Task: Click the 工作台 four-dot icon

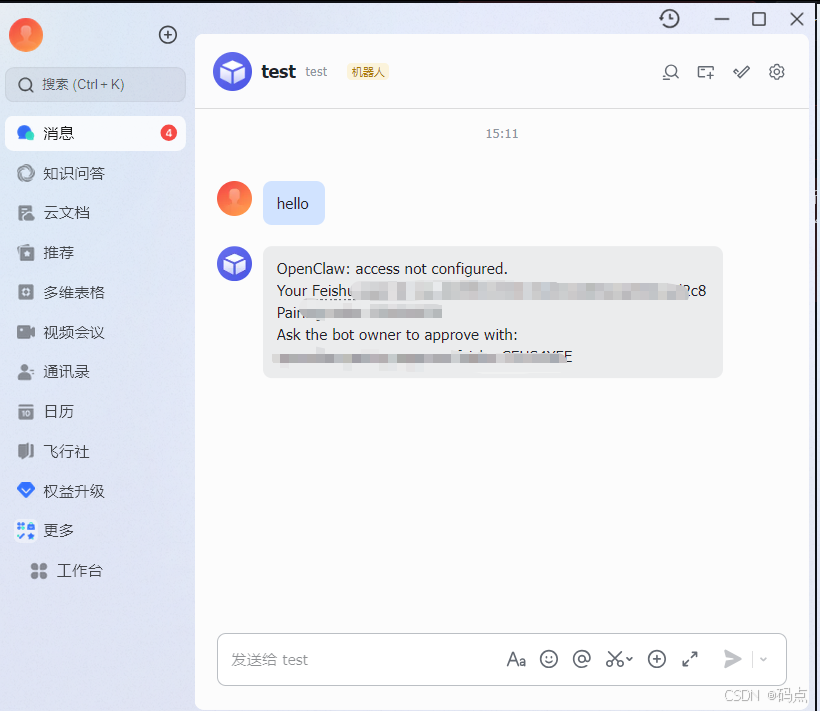Action: tap(39, 570)
